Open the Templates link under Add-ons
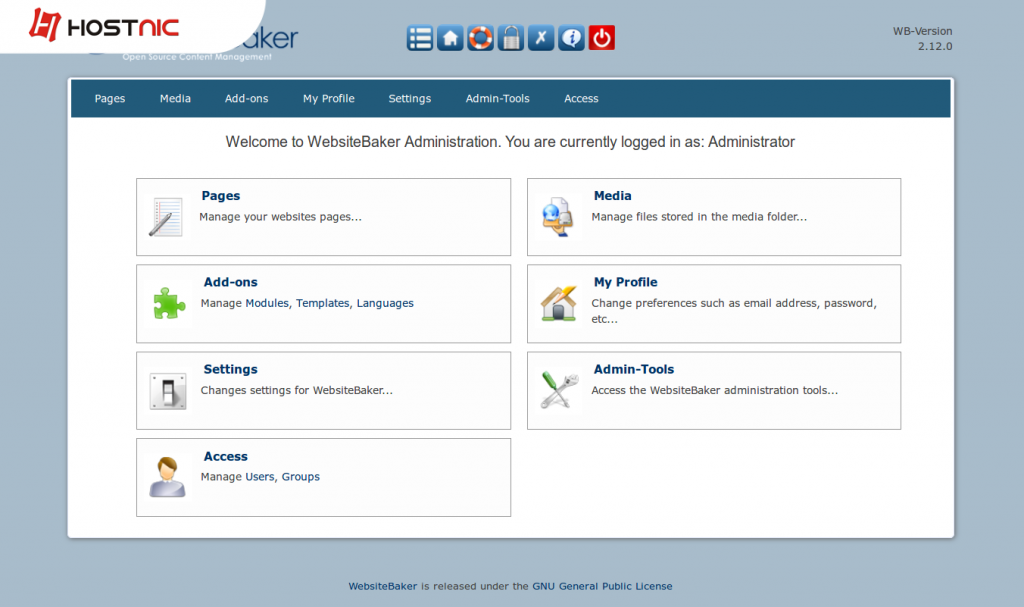 (x=323, y=303)
